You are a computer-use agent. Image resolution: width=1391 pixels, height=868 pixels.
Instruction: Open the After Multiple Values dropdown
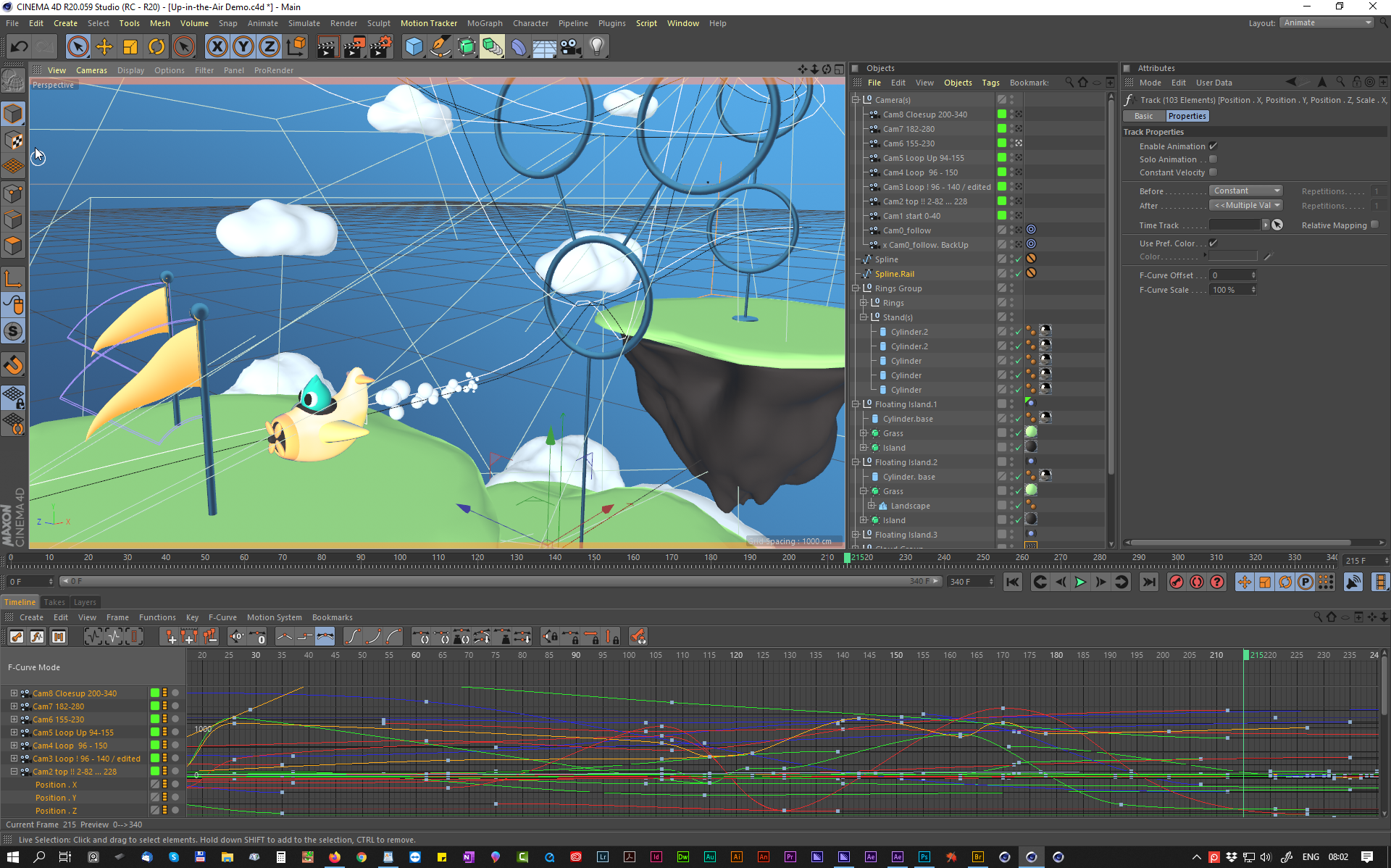coord(1246,205)
